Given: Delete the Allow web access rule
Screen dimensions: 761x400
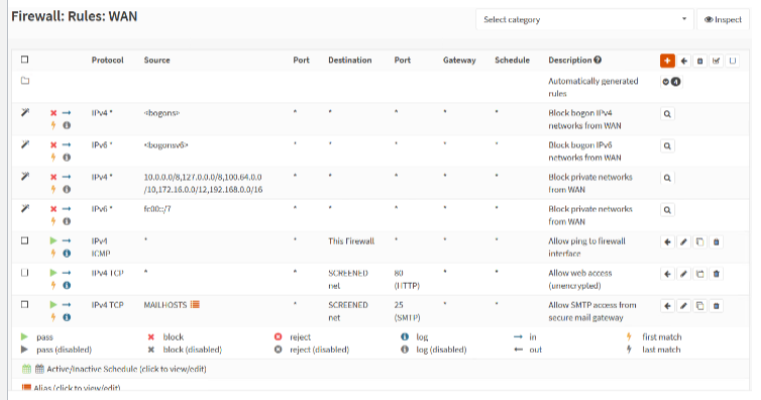Looking at the screenshot, I should coord(716,274).
